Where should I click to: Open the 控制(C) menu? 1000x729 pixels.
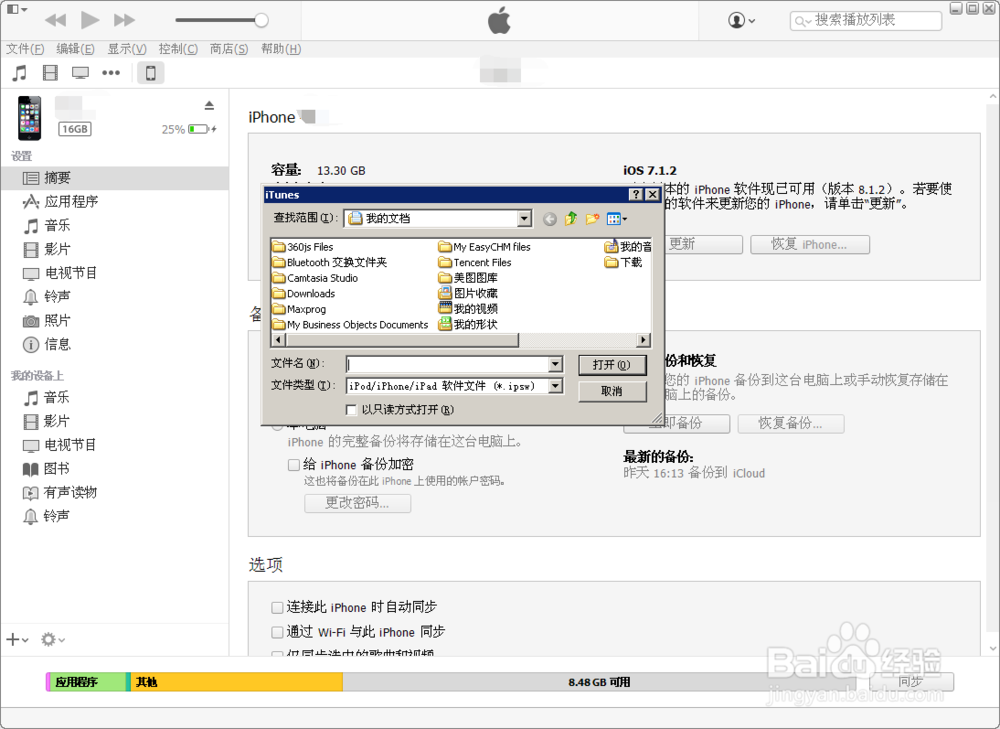pyautogui.click(x=178, y=49)
